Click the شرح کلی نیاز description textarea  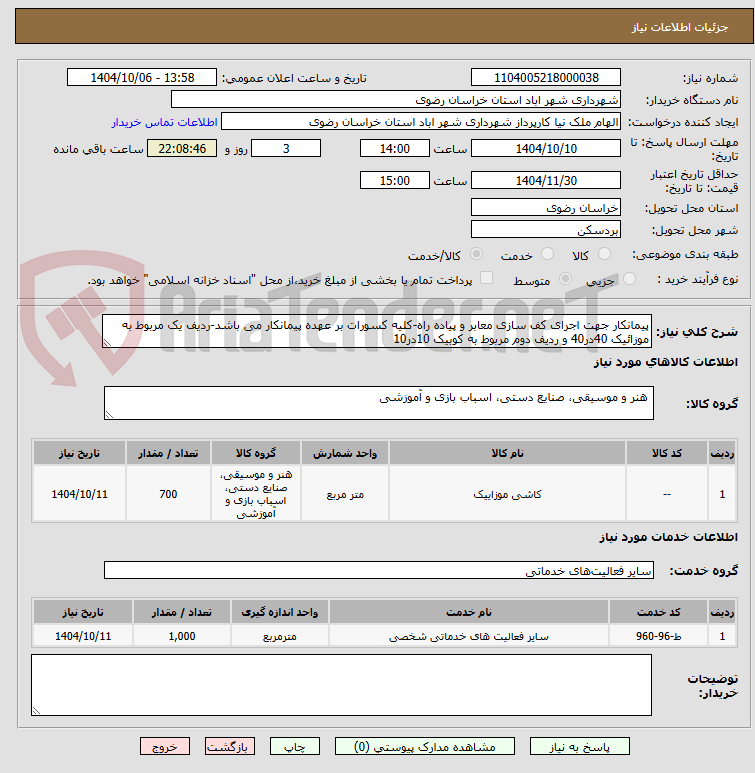377,331
